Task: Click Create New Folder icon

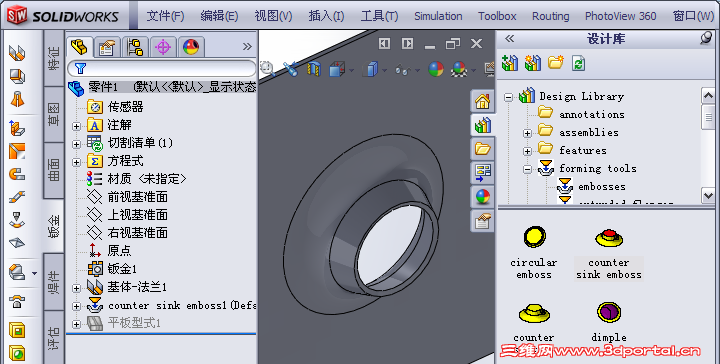Action: (x=556, y=62)
